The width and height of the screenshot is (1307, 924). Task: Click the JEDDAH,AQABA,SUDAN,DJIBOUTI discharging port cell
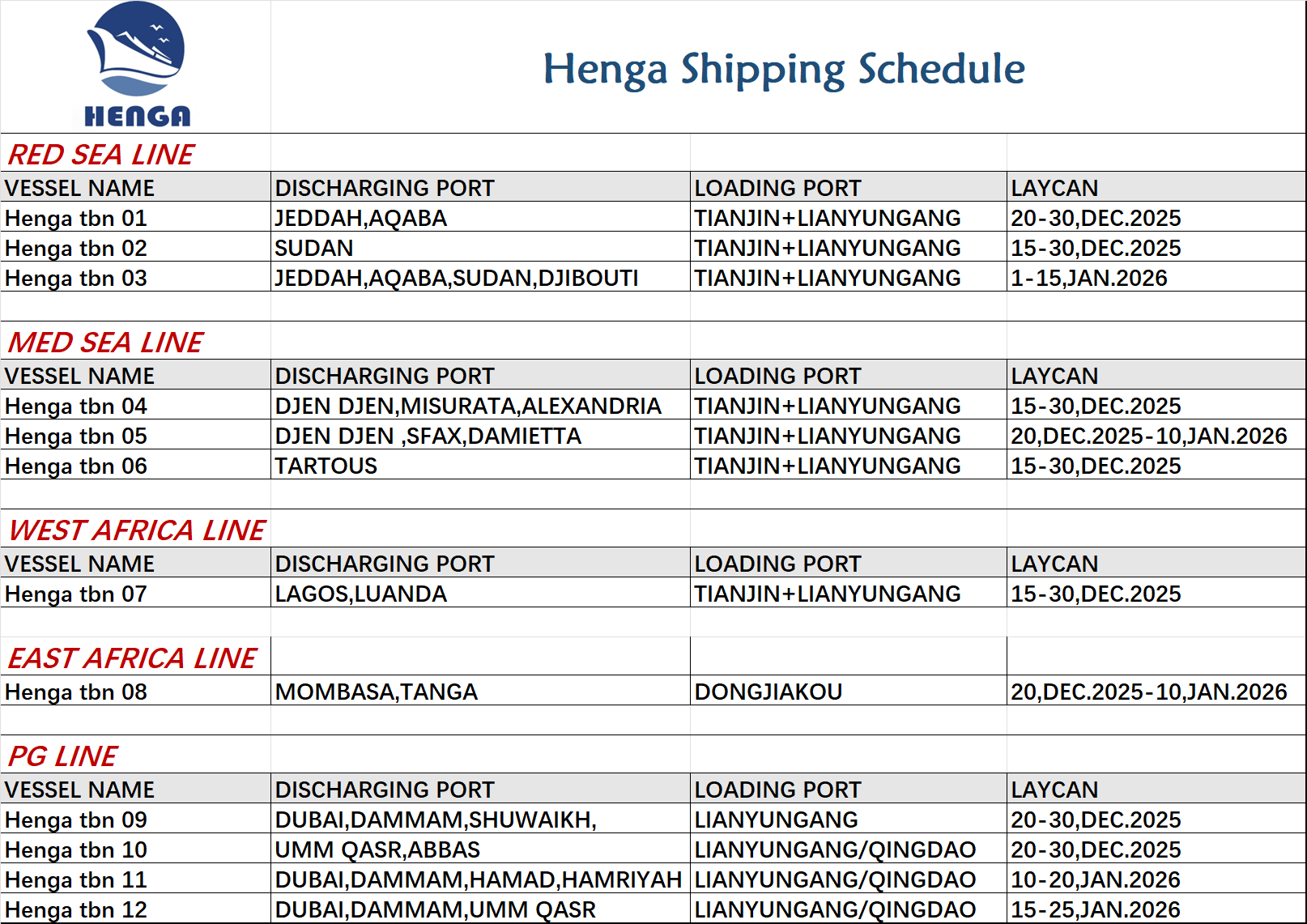tap(456, 279)
